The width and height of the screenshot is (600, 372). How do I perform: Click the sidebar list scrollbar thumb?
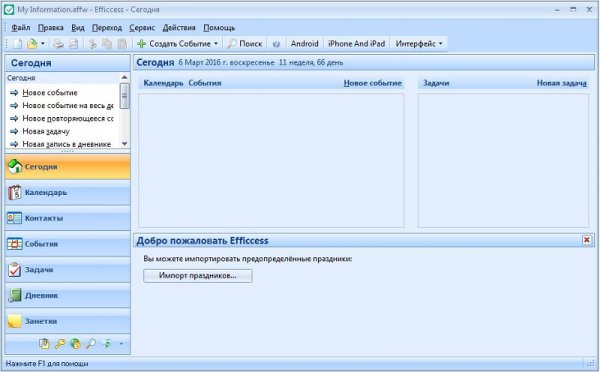pyautogui.click(x=124, y=96)
